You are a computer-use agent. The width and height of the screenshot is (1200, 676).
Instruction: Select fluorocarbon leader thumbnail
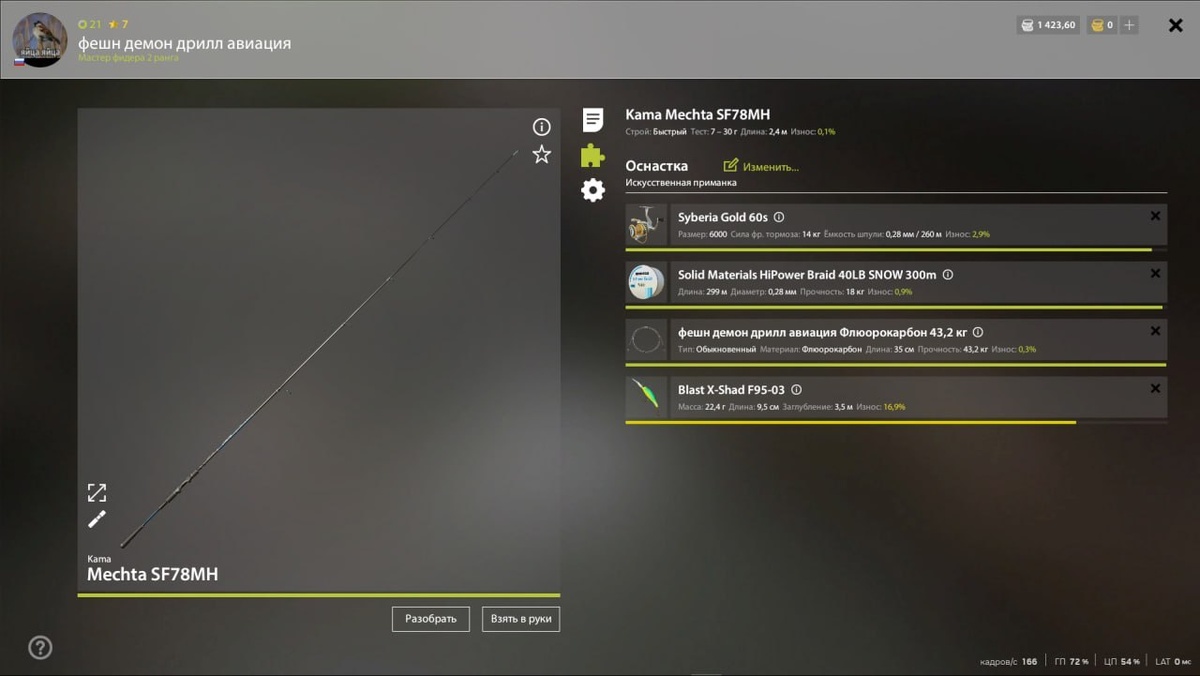(x=646, y=340)
